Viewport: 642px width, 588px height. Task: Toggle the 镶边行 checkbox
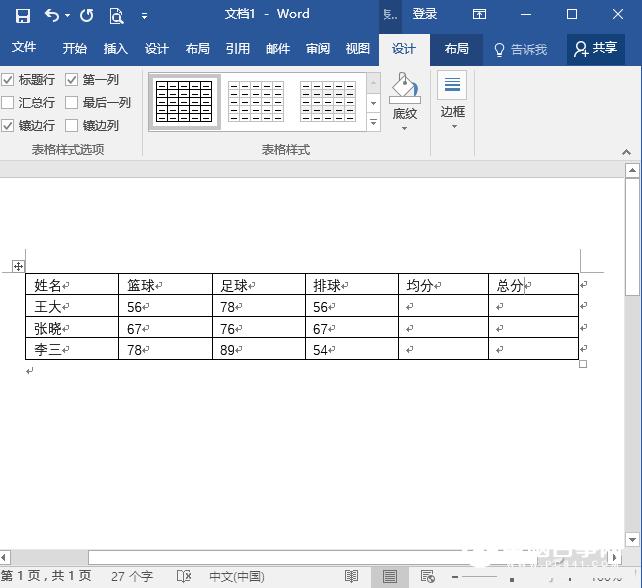point(8,125)
